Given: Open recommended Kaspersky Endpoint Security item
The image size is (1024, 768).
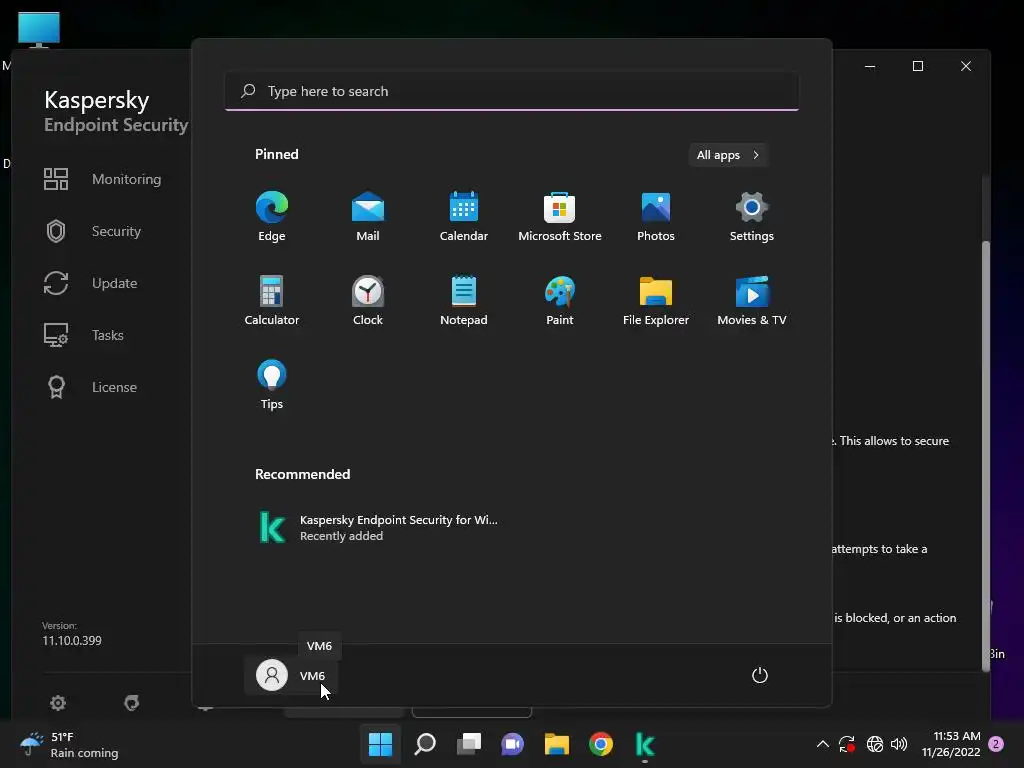Looking at the screenshot, I should (x=379, y=527).
